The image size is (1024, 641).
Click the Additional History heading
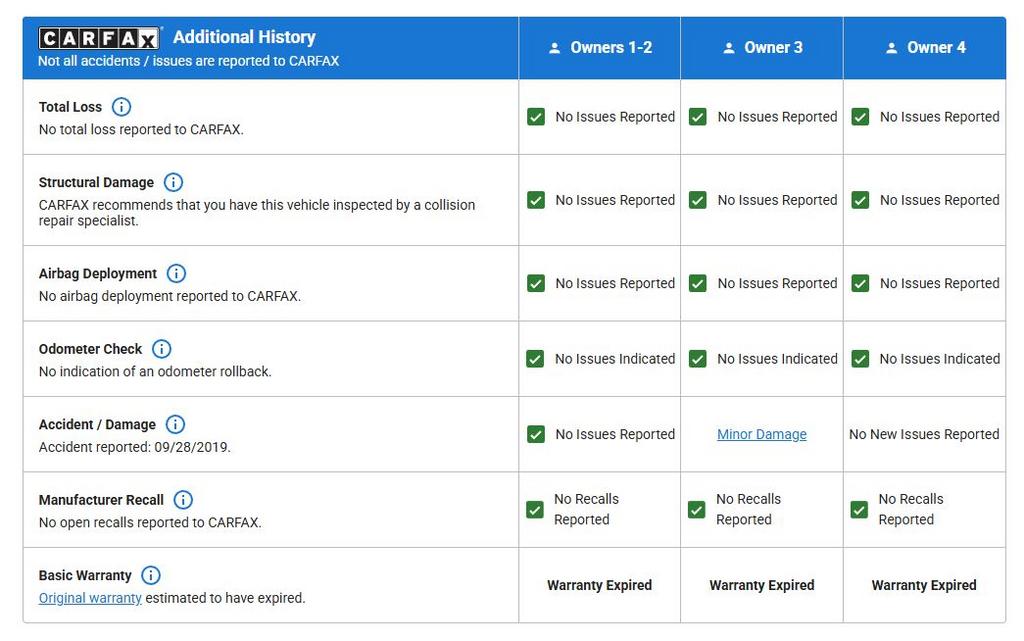[244, 37]
